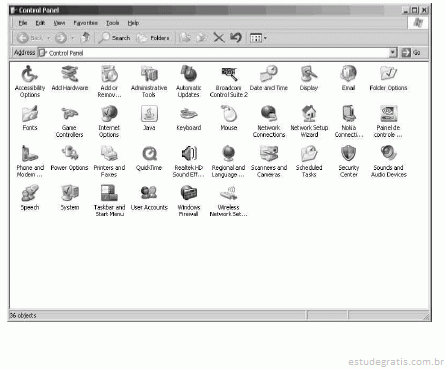Open the Favorites menu
This screenshot has width=445, height=369.
point(86,23)
